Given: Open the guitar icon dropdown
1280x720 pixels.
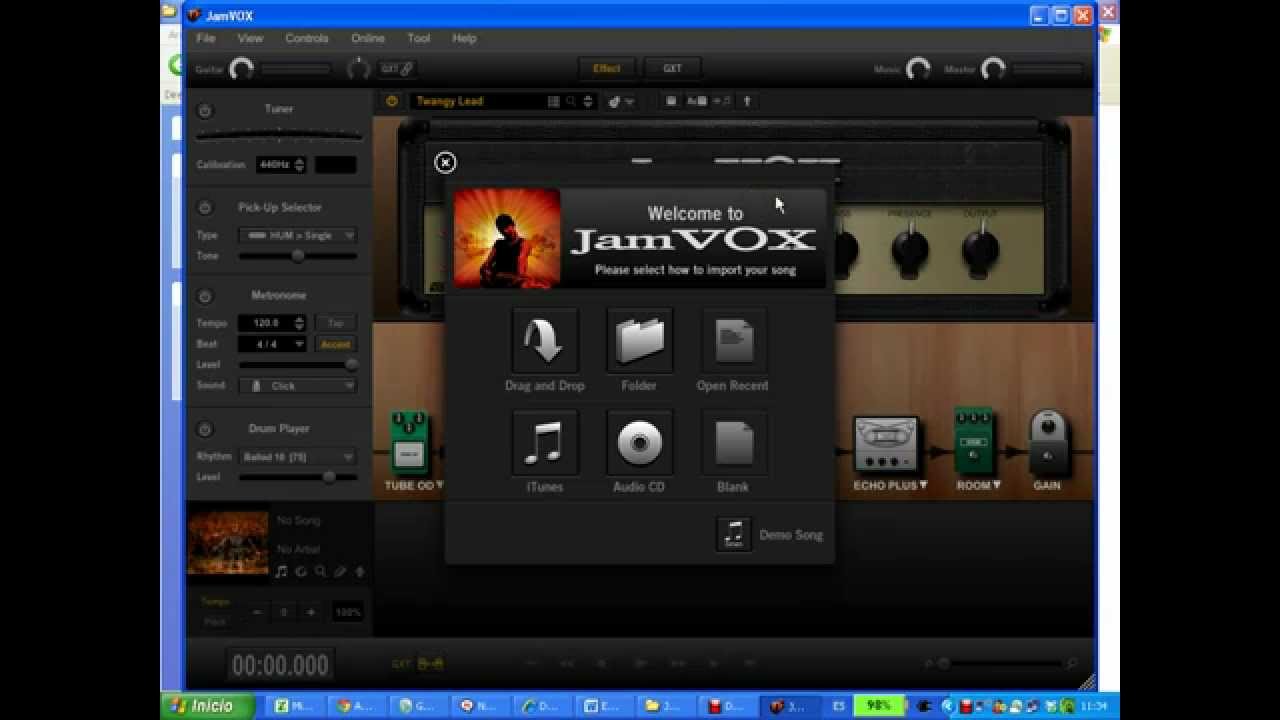Looking at the screenshot, I should click(x=620, y=101).
